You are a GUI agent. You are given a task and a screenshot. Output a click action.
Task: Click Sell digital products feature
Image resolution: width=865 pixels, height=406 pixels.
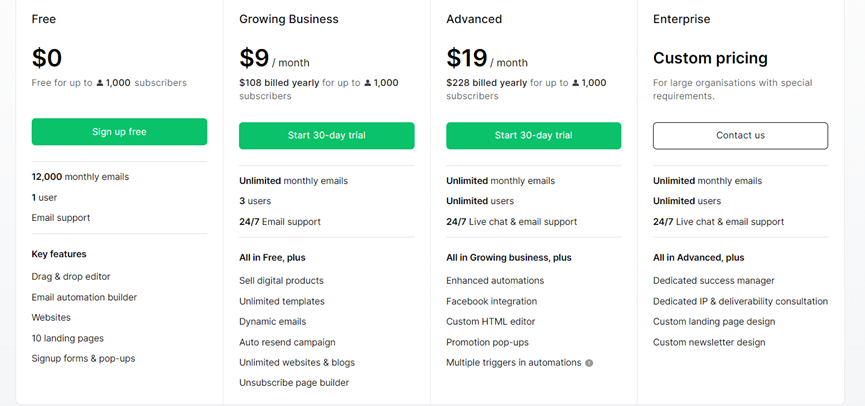point(281,281)
